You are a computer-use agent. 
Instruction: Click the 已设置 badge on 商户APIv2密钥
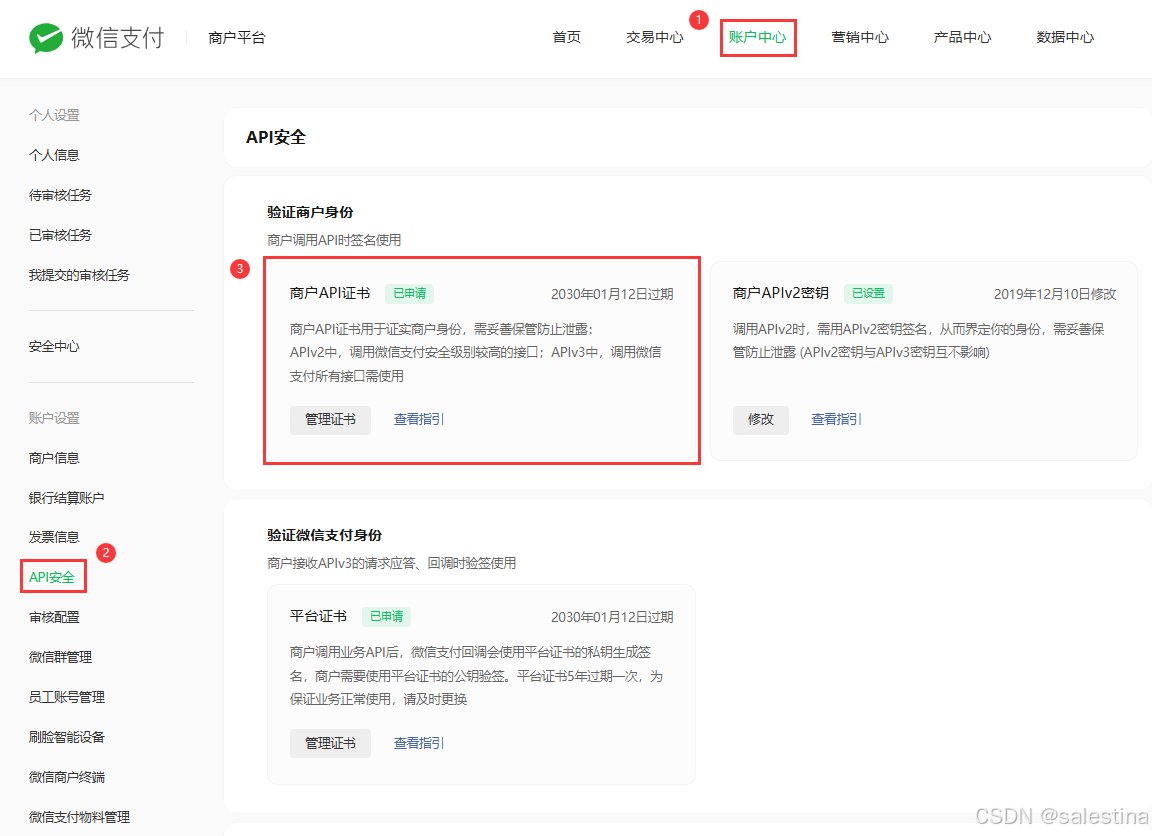[868, 294]
